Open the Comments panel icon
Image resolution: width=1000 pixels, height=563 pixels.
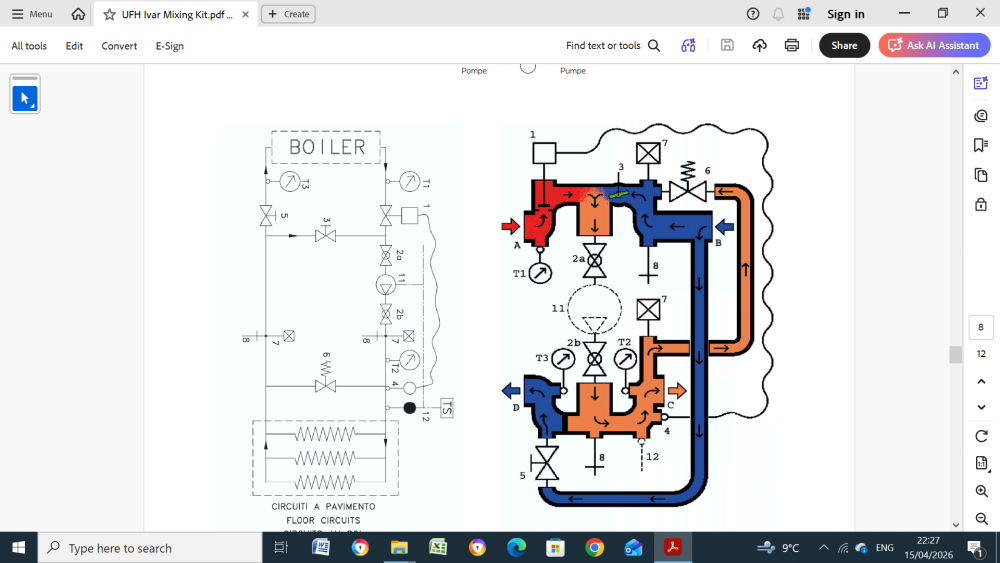[x=981, y=115]
